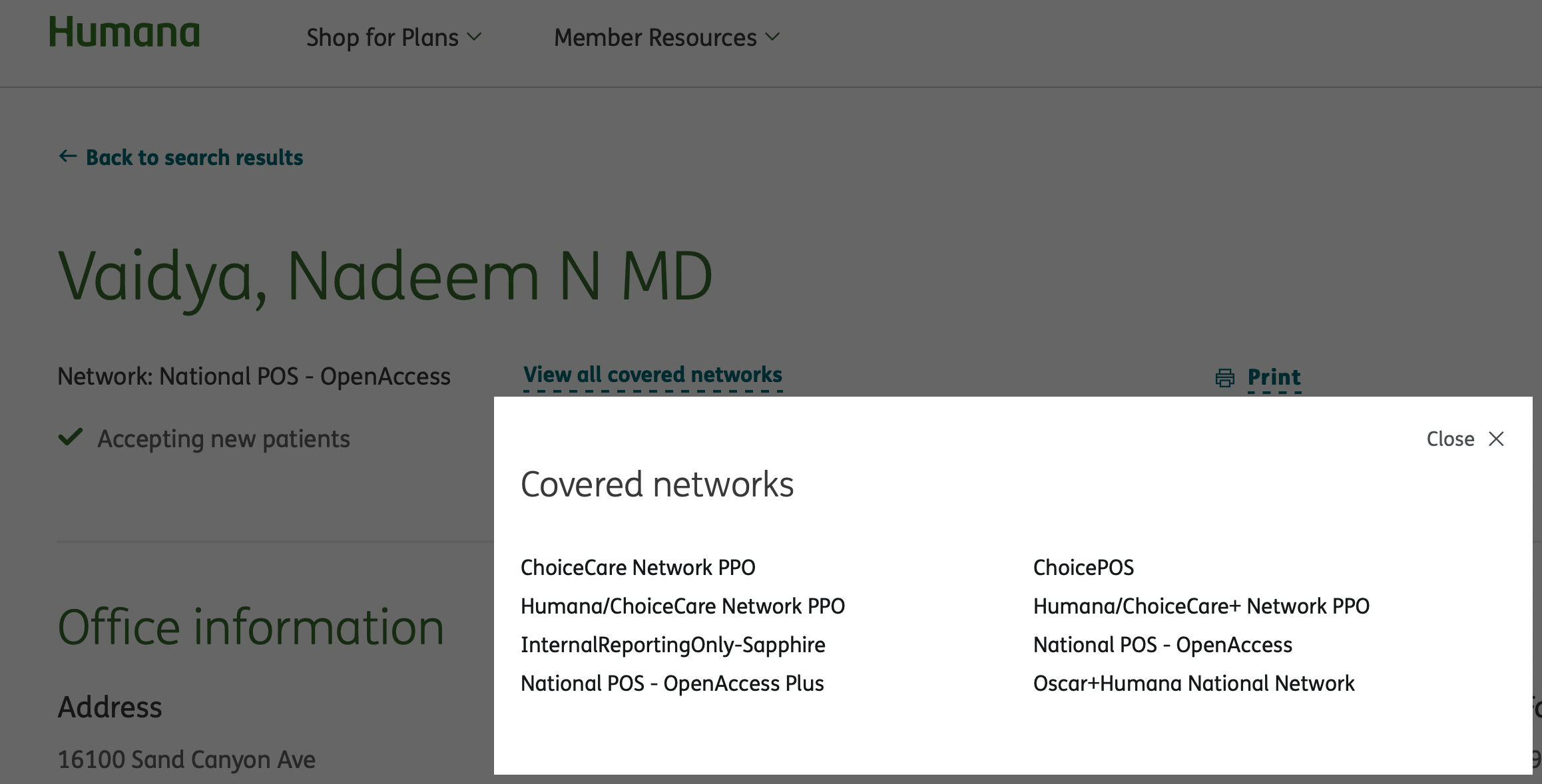This screenshot has width=1542, height=784.
Task: Select National POS - OpenAccess Plus entry
Action: 672,684
